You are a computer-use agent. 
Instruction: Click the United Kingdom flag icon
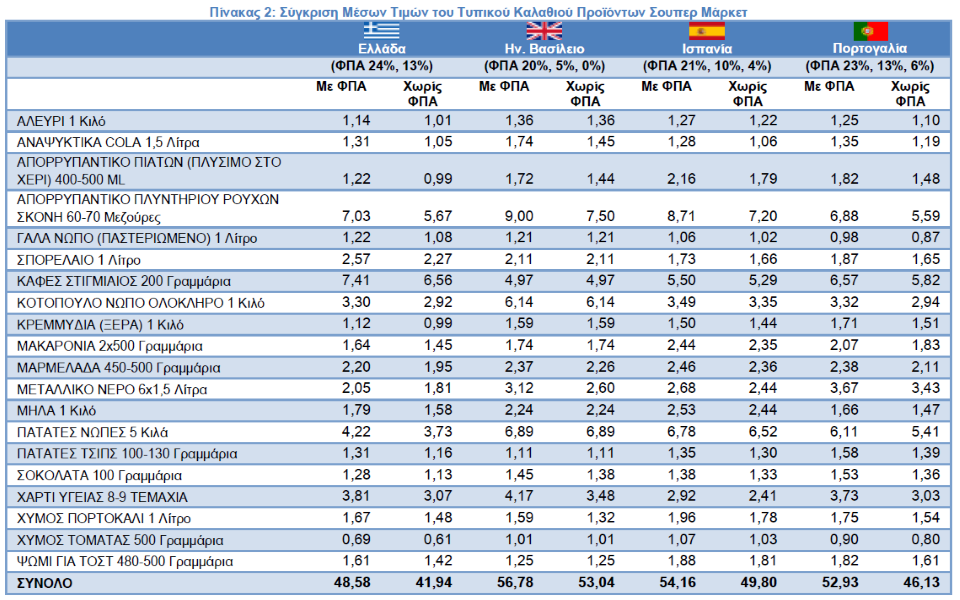click(x=544, y=30)
